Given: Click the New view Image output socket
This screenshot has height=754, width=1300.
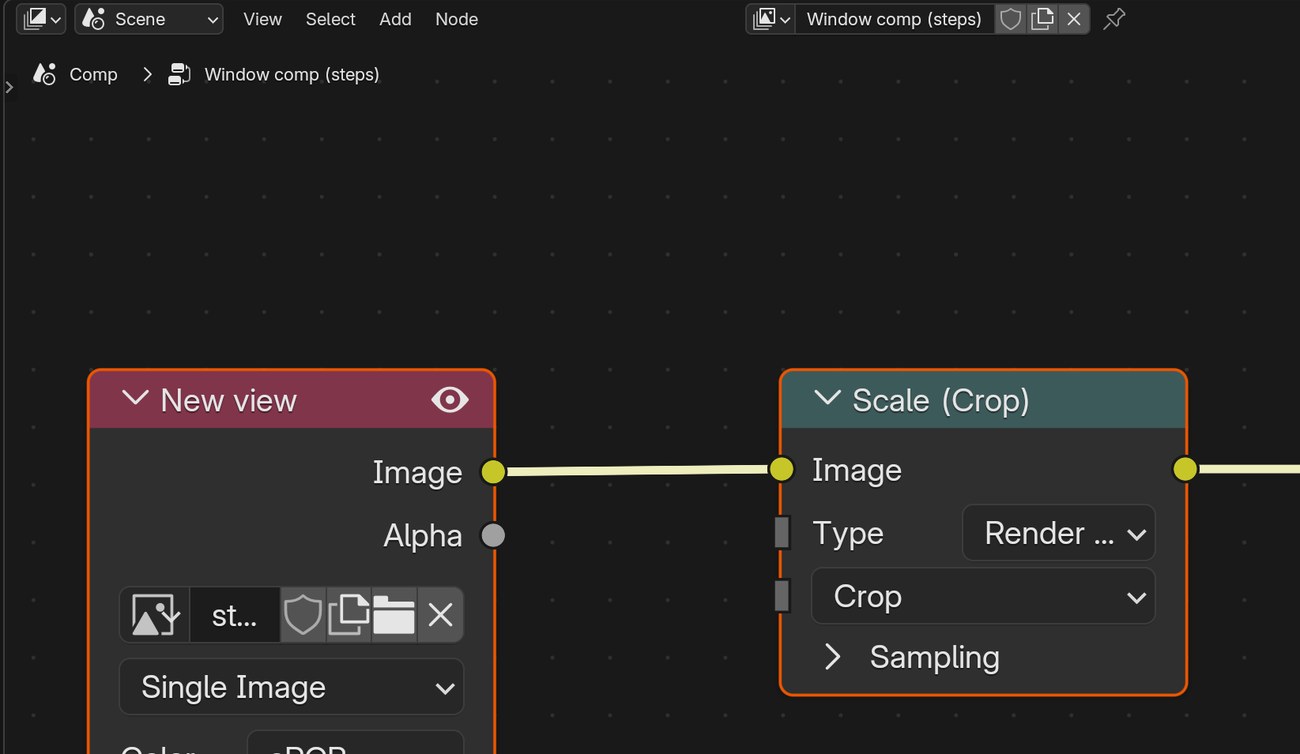Looking at the screenshot, I should click(x=493, y=472).
